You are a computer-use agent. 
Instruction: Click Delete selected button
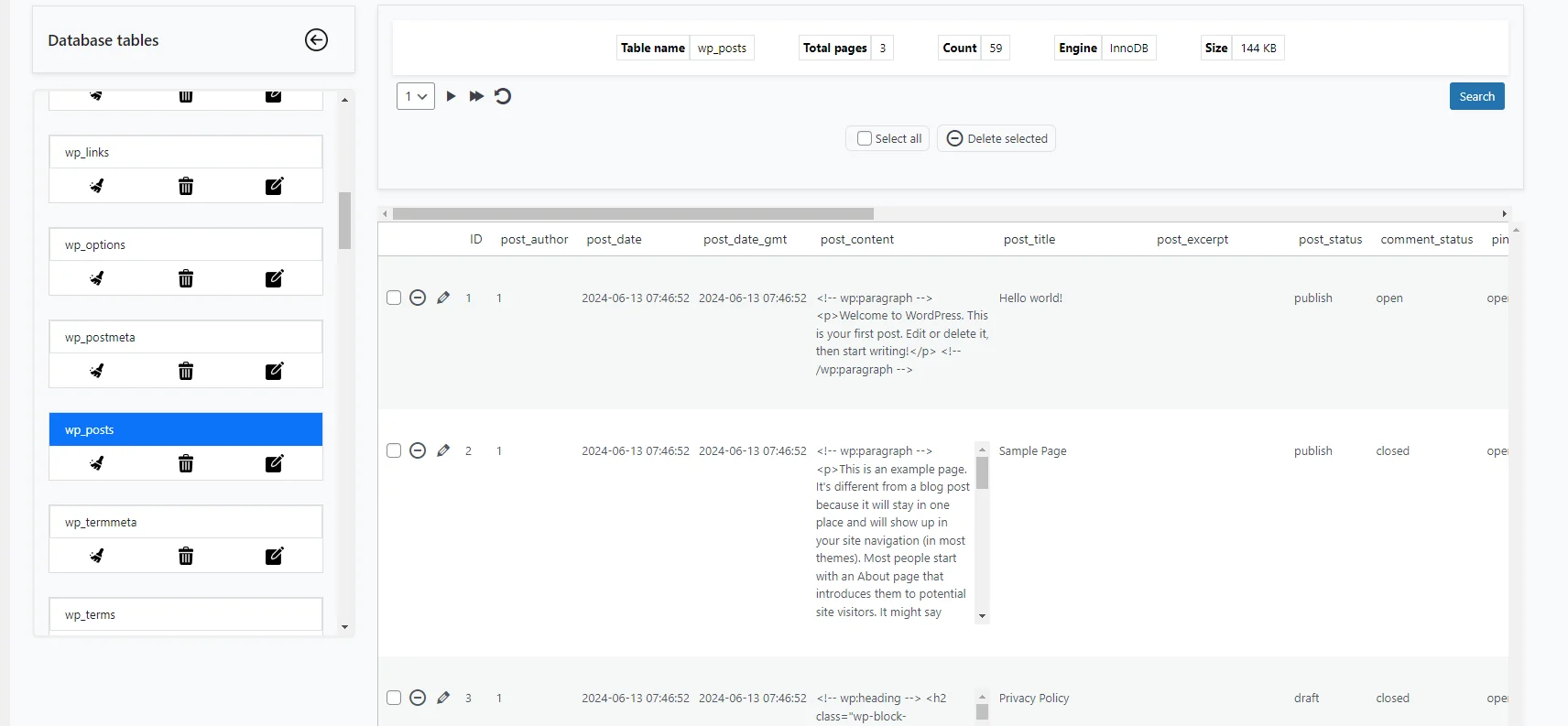996,138
